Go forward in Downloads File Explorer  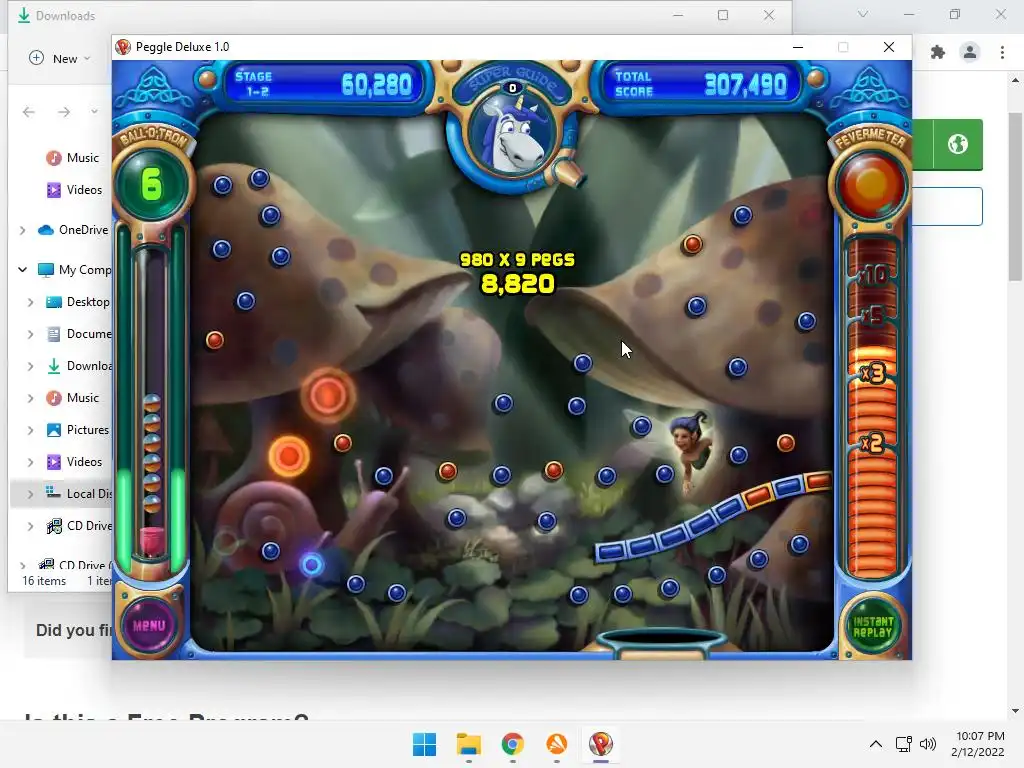pos(63,112)
